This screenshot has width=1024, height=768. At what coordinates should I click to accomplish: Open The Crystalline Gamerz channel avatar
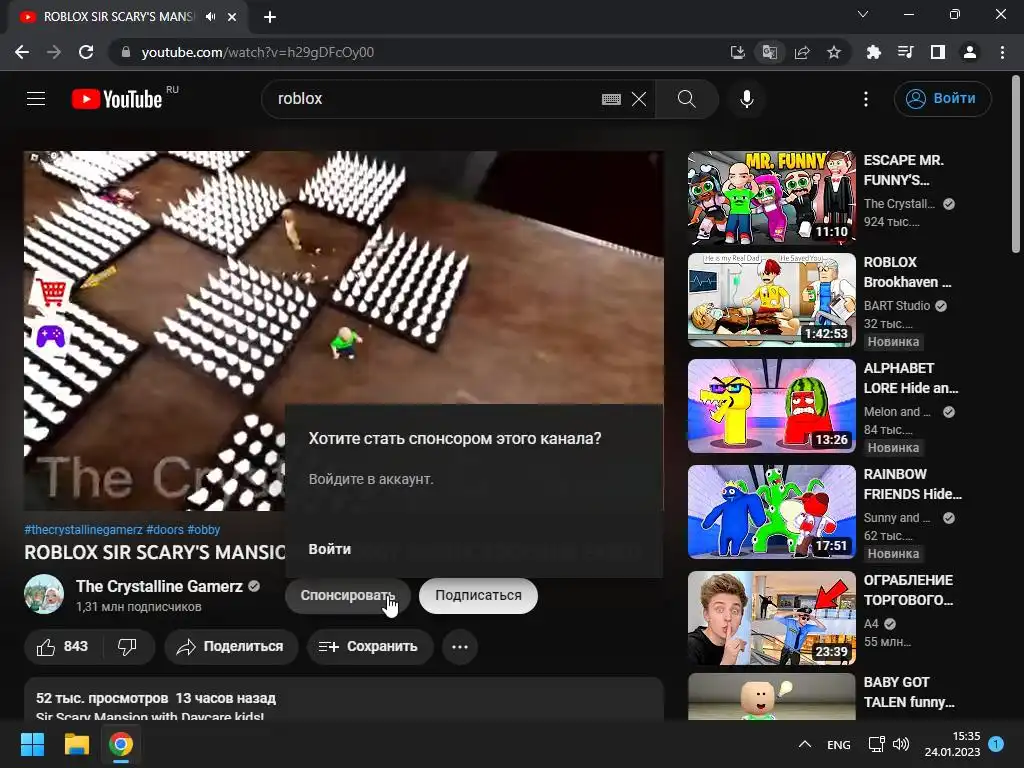(x=44, y=594)
